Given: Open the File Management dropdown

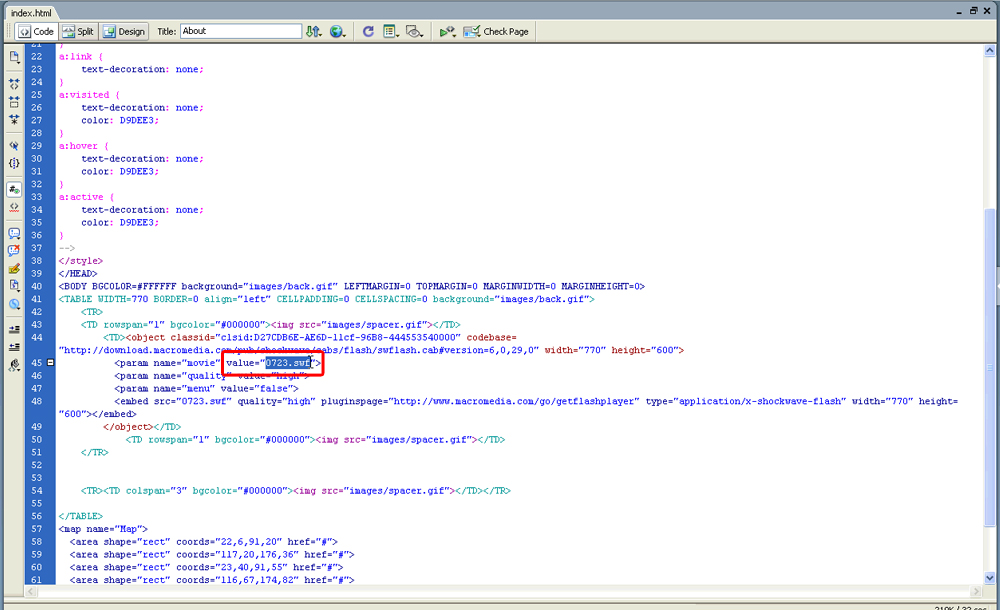Looking at the screenshot, I should pos(314,31).
